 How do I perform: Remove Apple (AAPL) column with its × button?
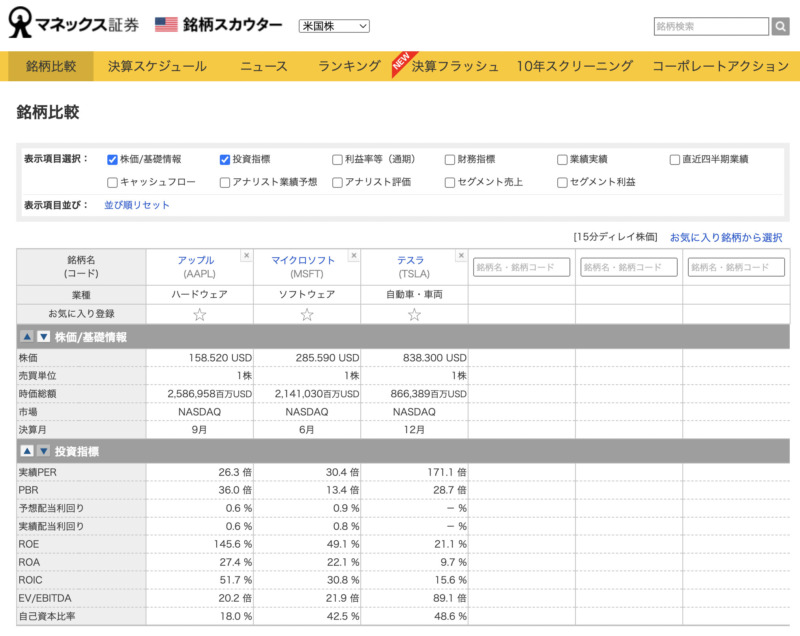246,255
